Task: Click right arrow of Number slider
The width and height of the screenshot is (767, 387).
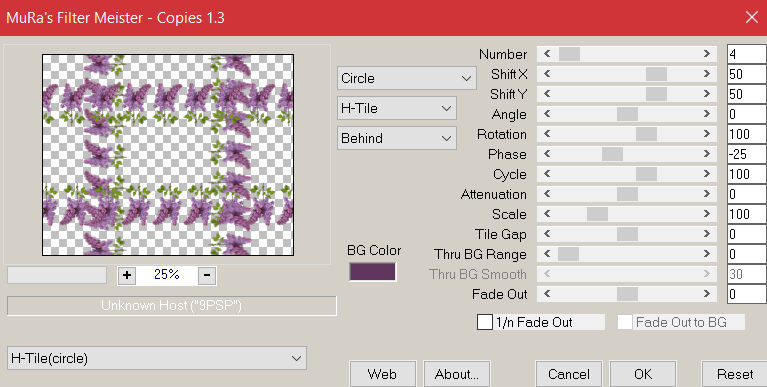Action: 707,54
